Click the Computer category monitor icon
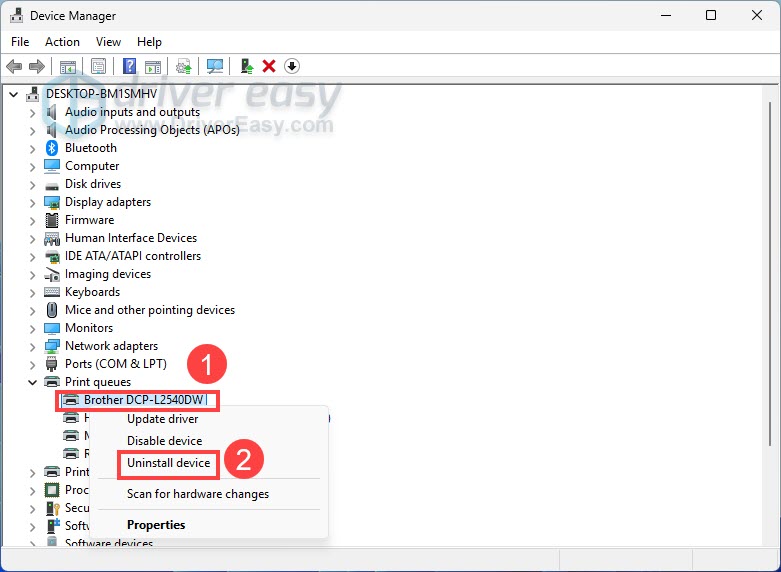 52,166
